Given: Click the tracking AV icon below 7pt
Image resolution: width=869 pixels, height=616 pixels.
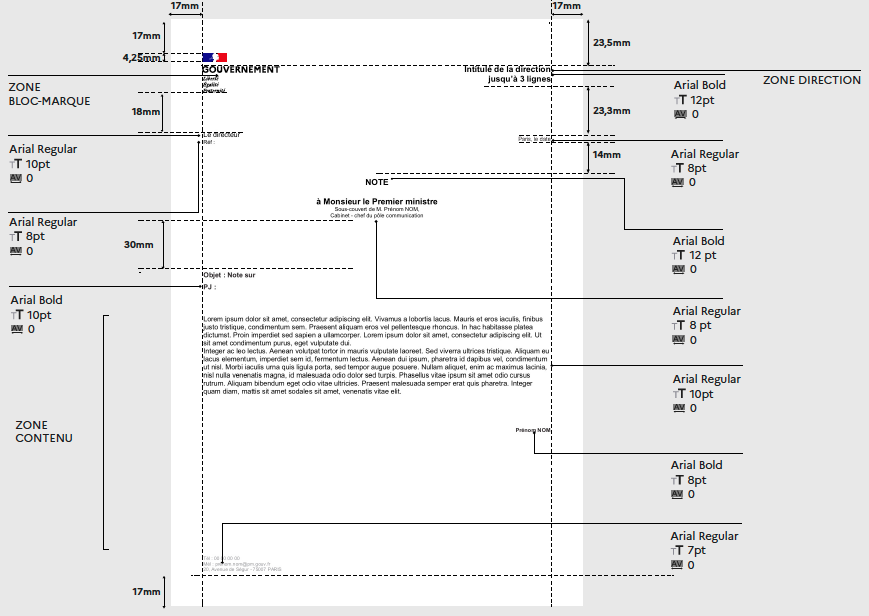Looking at the screenshot, I should (x=677, y=564).
